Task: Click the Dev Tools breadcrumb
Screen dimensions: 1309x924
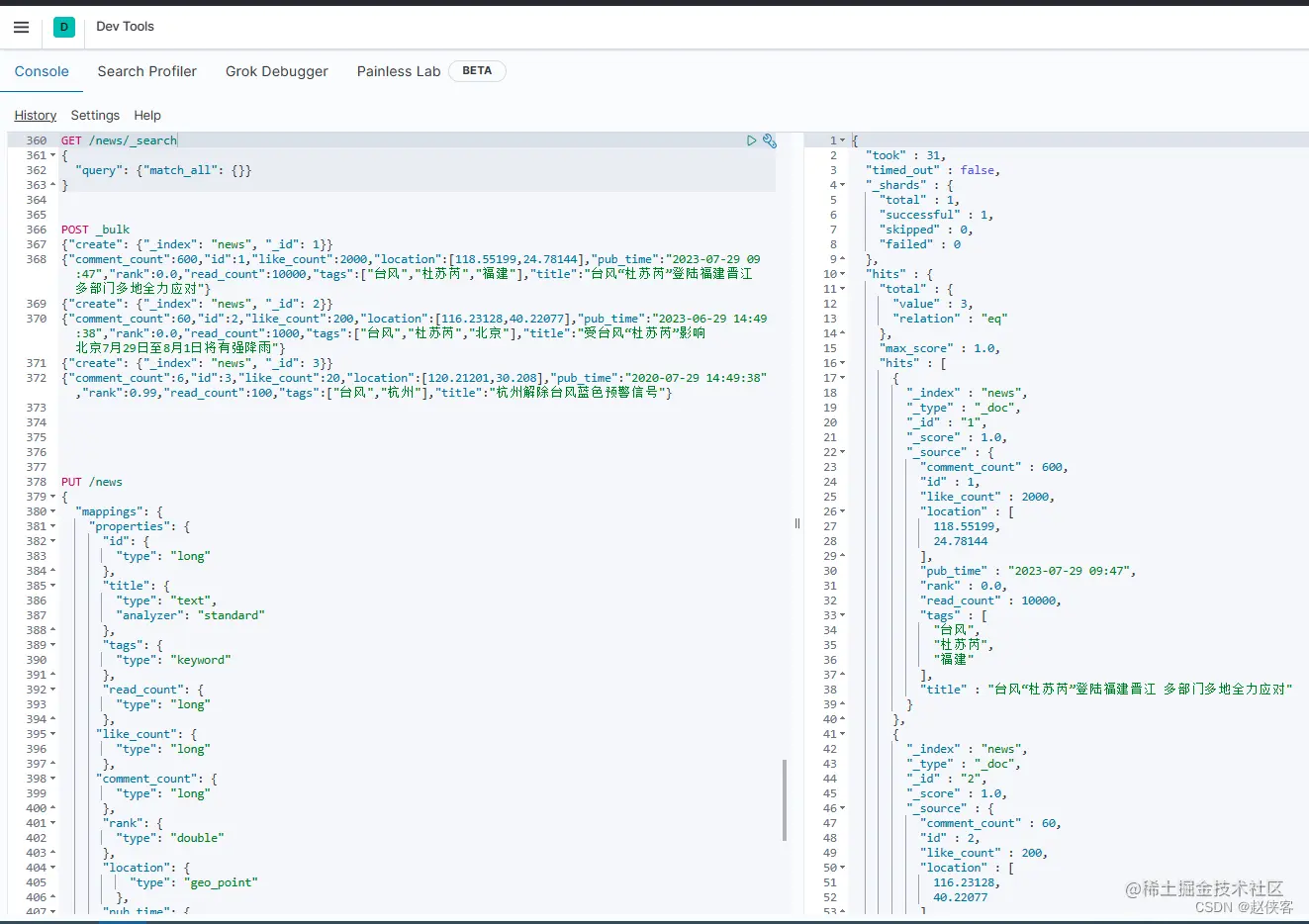Action: (x=125, y=27)
